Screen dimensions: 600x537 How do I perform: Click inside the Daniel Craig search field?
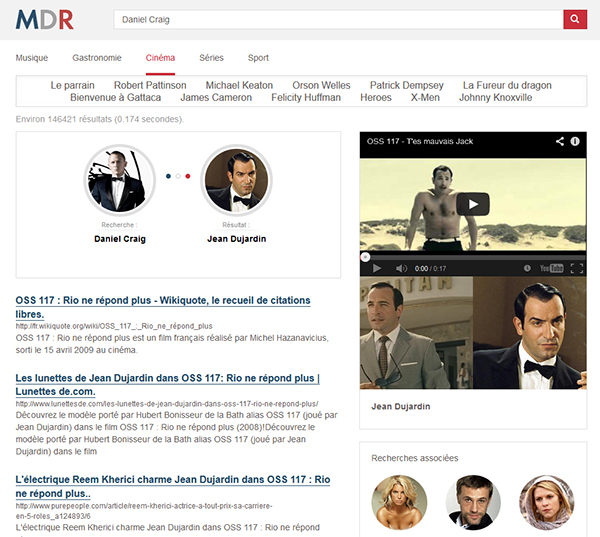point(338,19)
